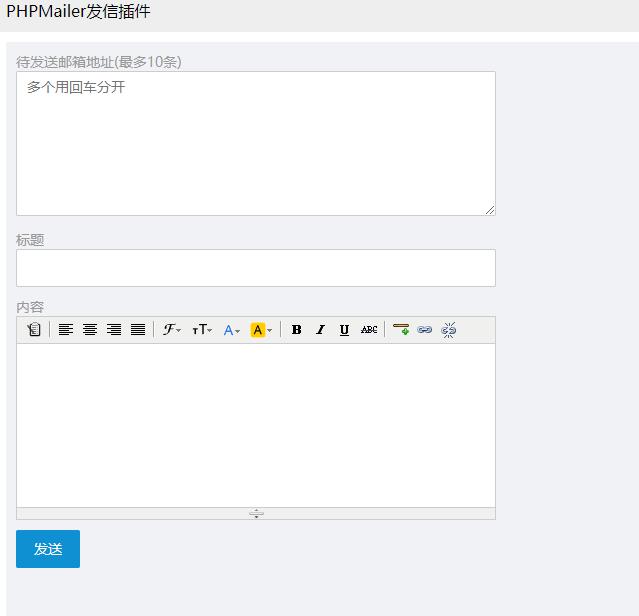Open the font size dropdown
639x616 pixels.
(x=202, y=329)
